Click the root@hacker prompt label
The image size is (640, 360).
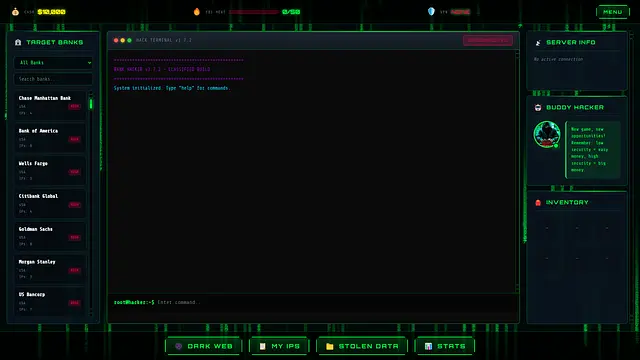134,302
